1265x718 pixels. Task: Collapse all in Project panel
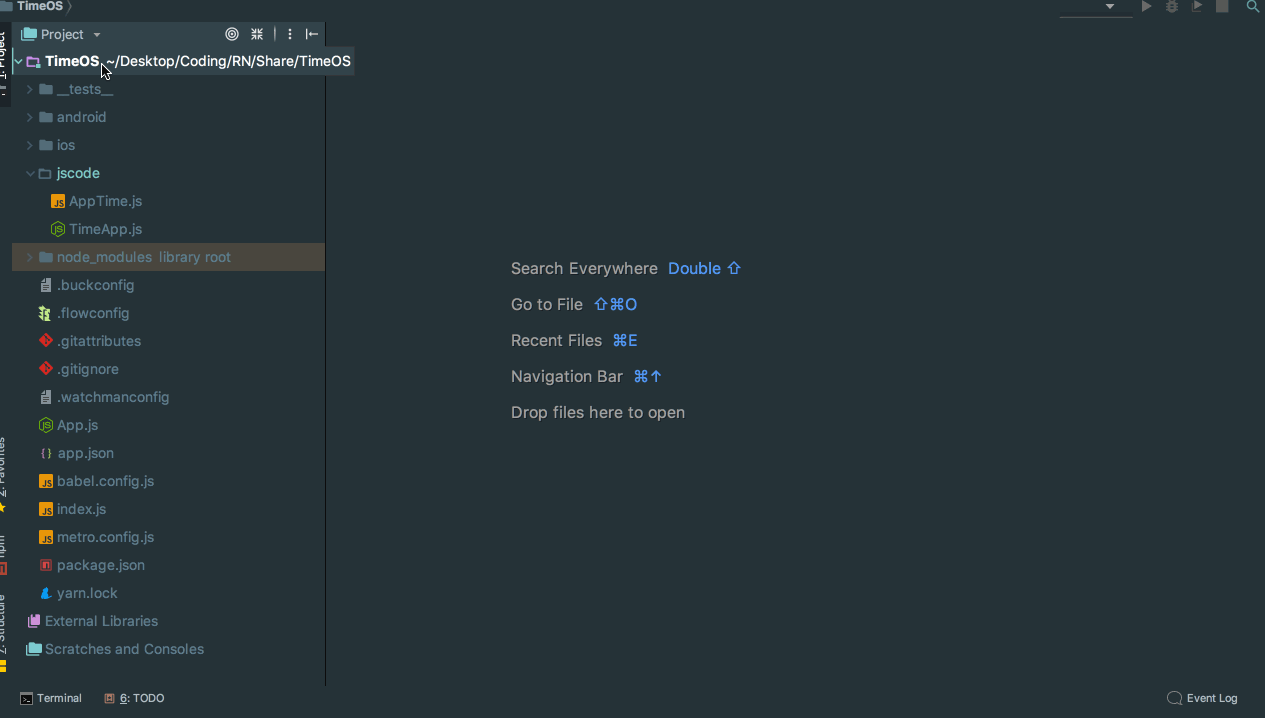[257, 34]
